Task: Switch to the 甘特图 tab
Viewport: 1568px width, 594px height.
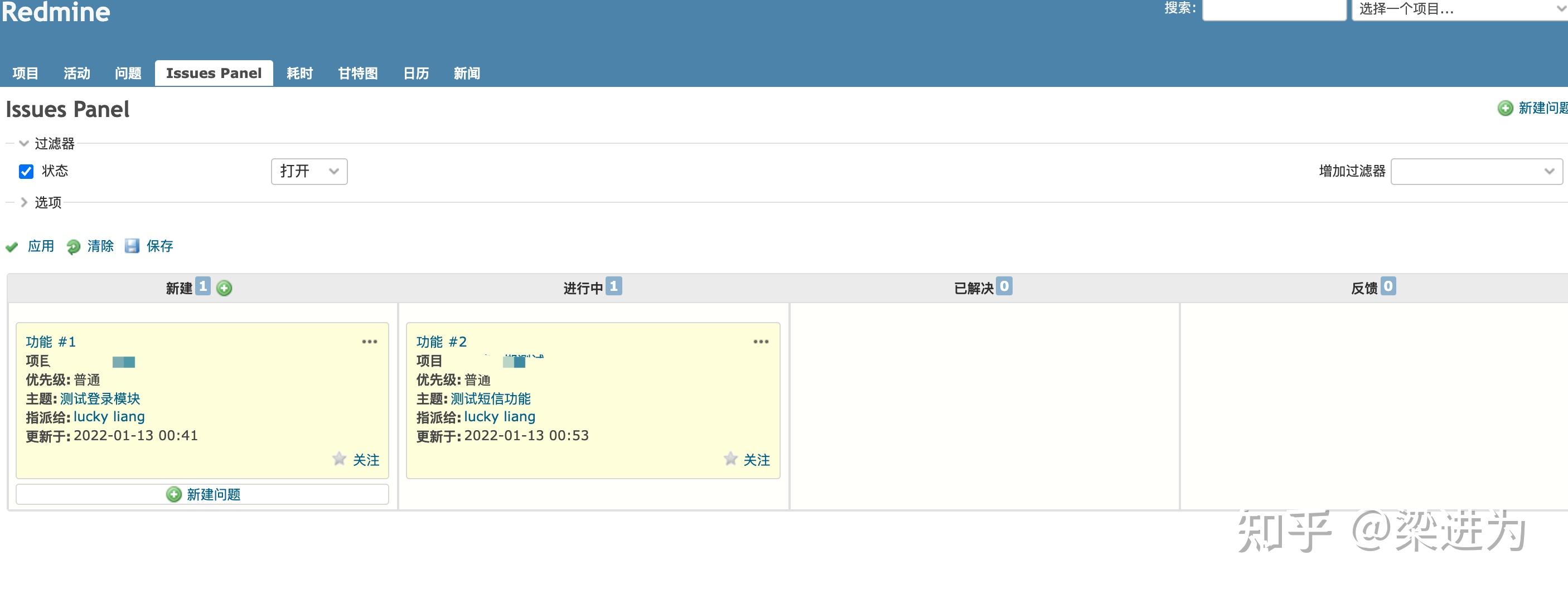Action: click(x=358, y=74)
